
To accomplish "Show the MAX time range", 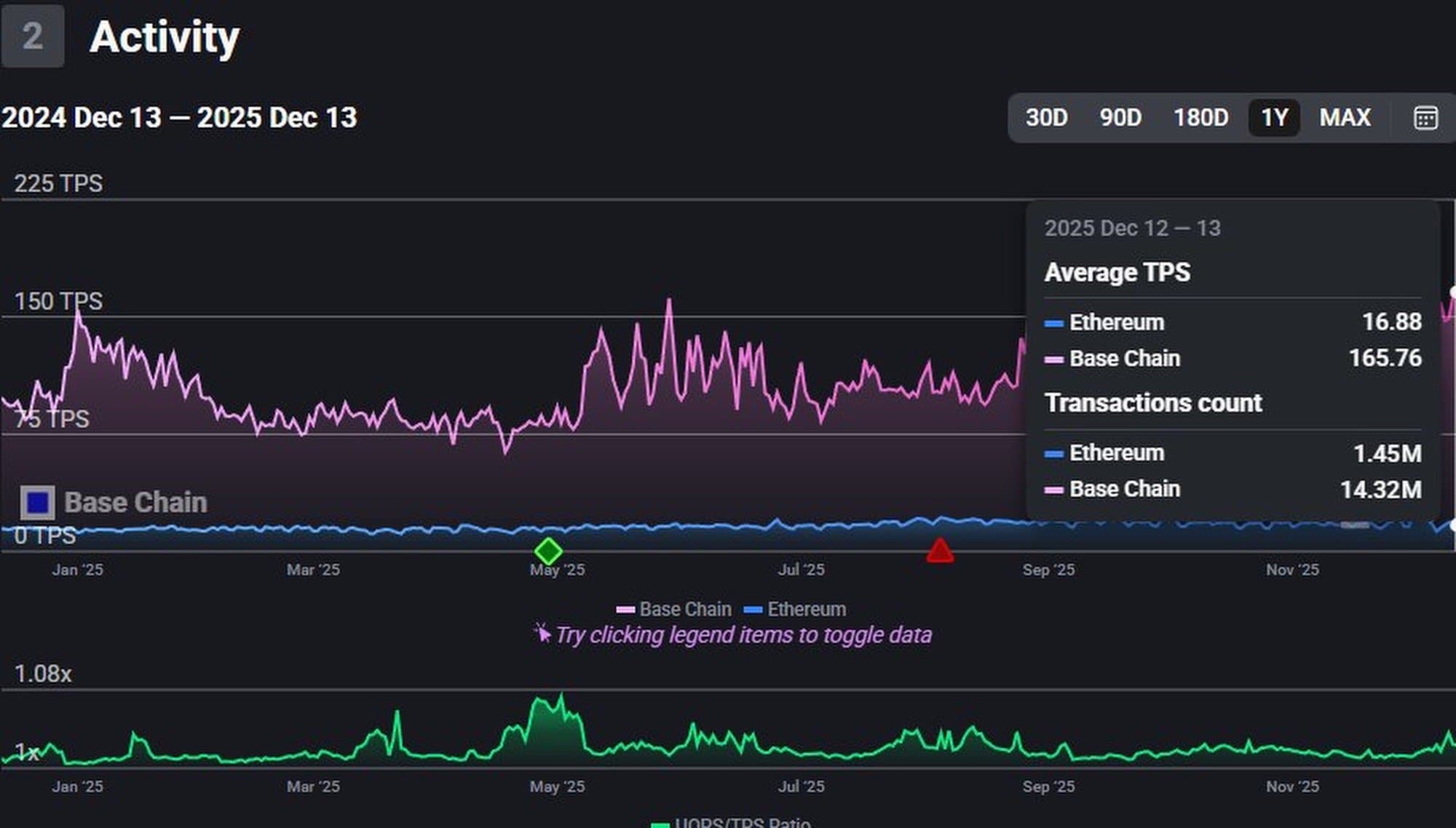I will point(1345,118).
